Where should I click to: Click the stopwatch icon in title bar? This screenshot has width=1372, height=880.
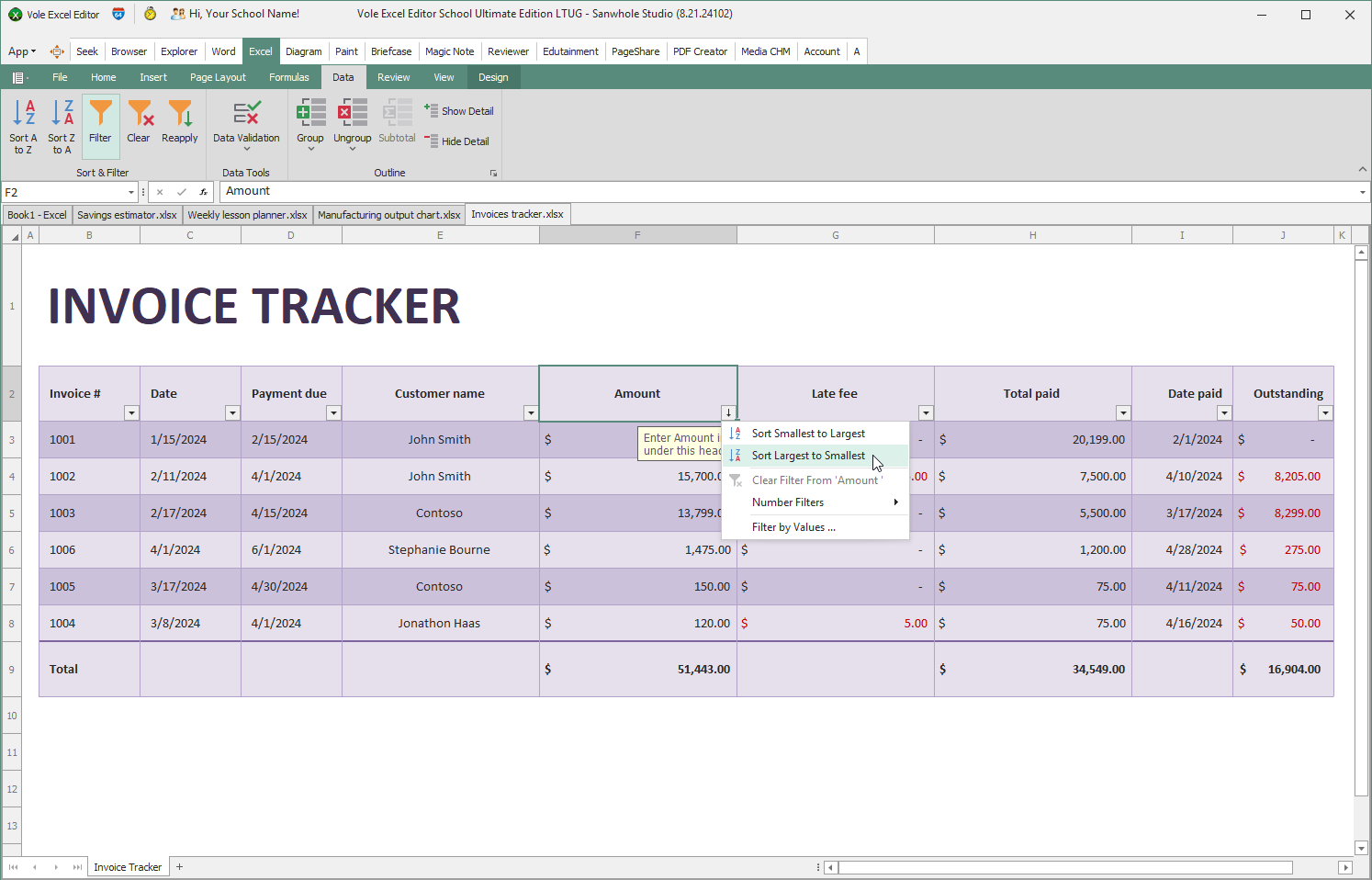150,14
